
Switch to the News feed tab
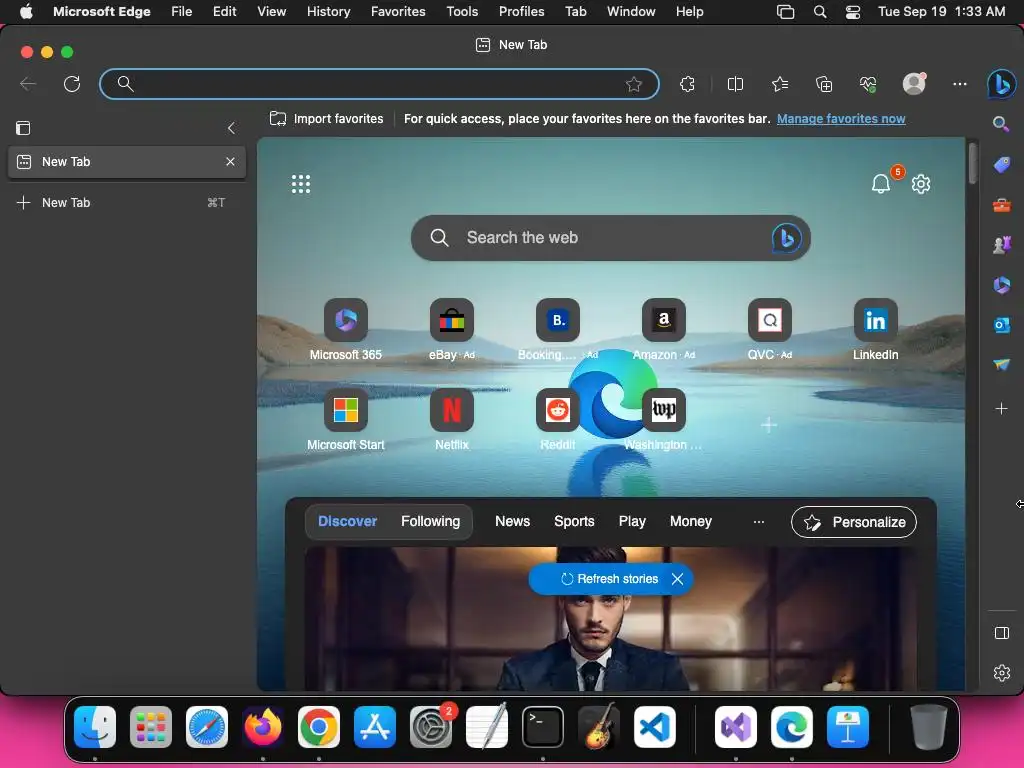[x=512, y=521]
